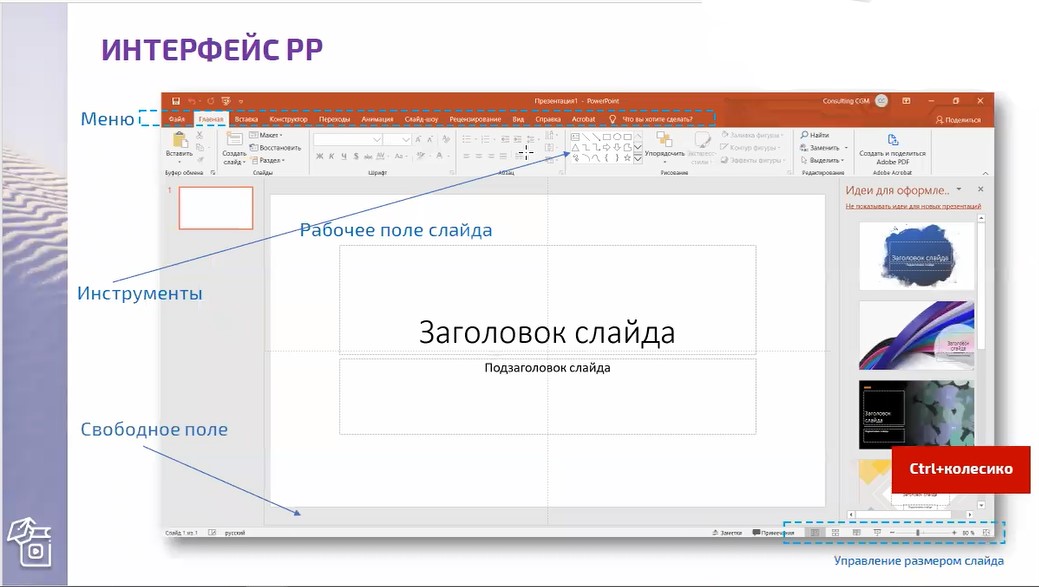Expand the Section (Раздел) dropdown
This screenshot has width=1039, height=587.
tap(266, 160)
